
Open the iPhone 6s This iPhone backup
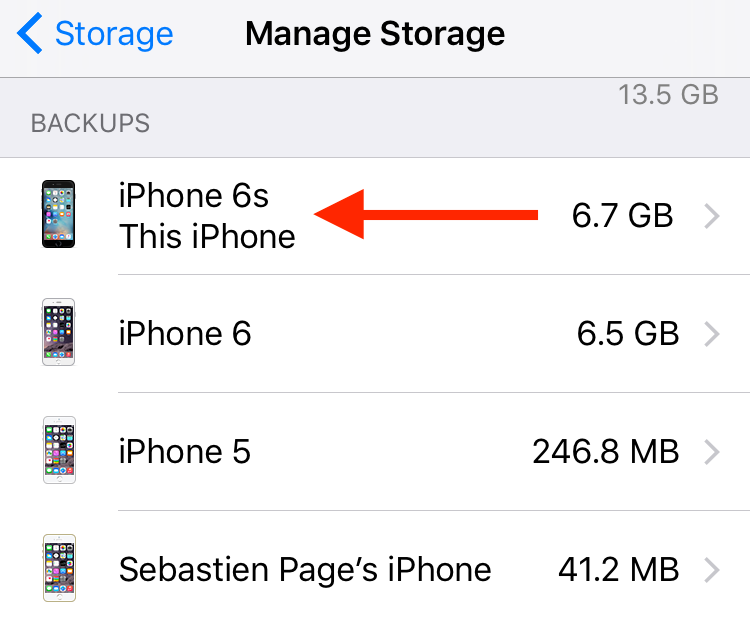click(375, 216)
